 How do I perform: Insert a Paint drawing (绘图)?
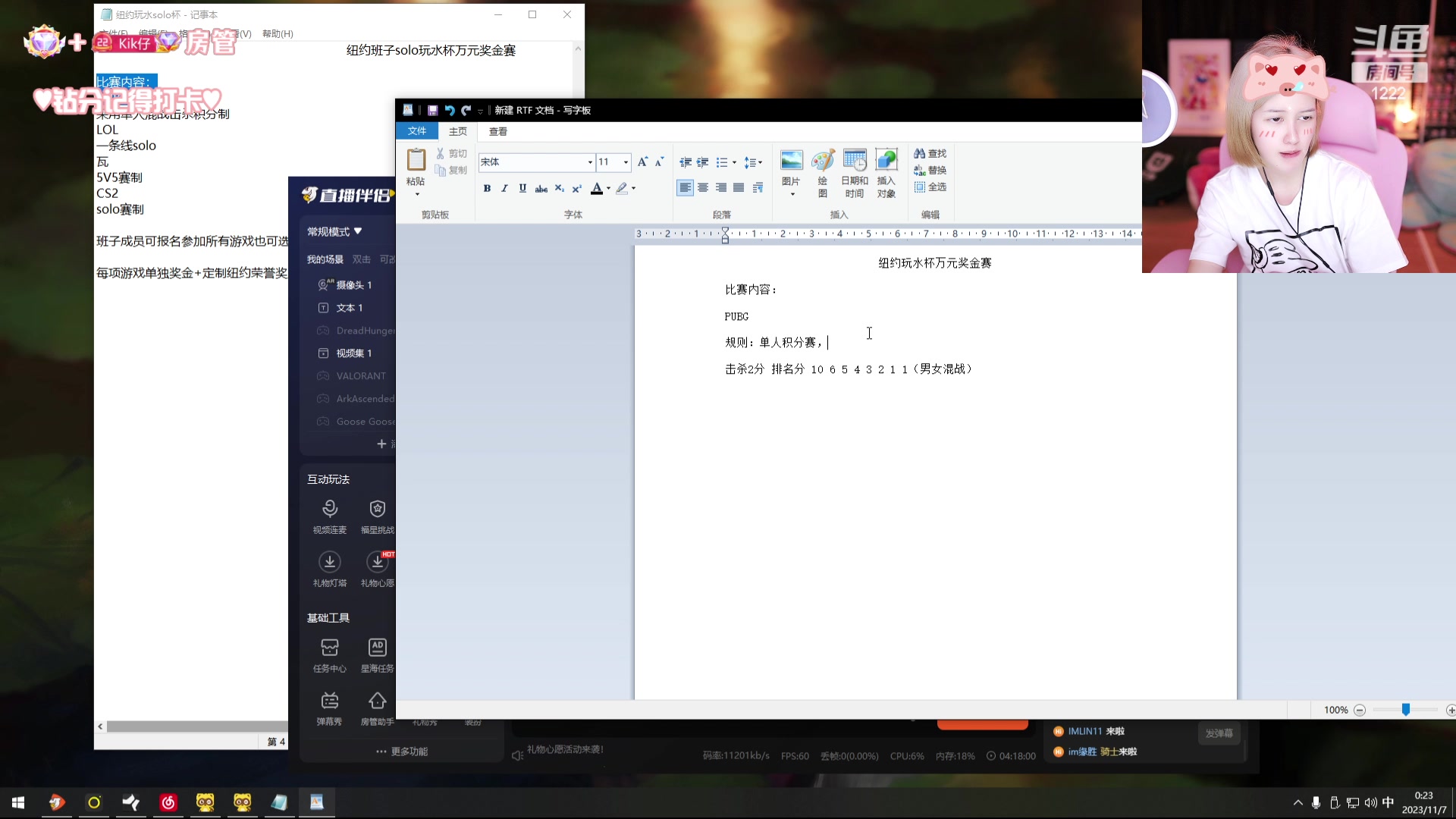(823, 172)
